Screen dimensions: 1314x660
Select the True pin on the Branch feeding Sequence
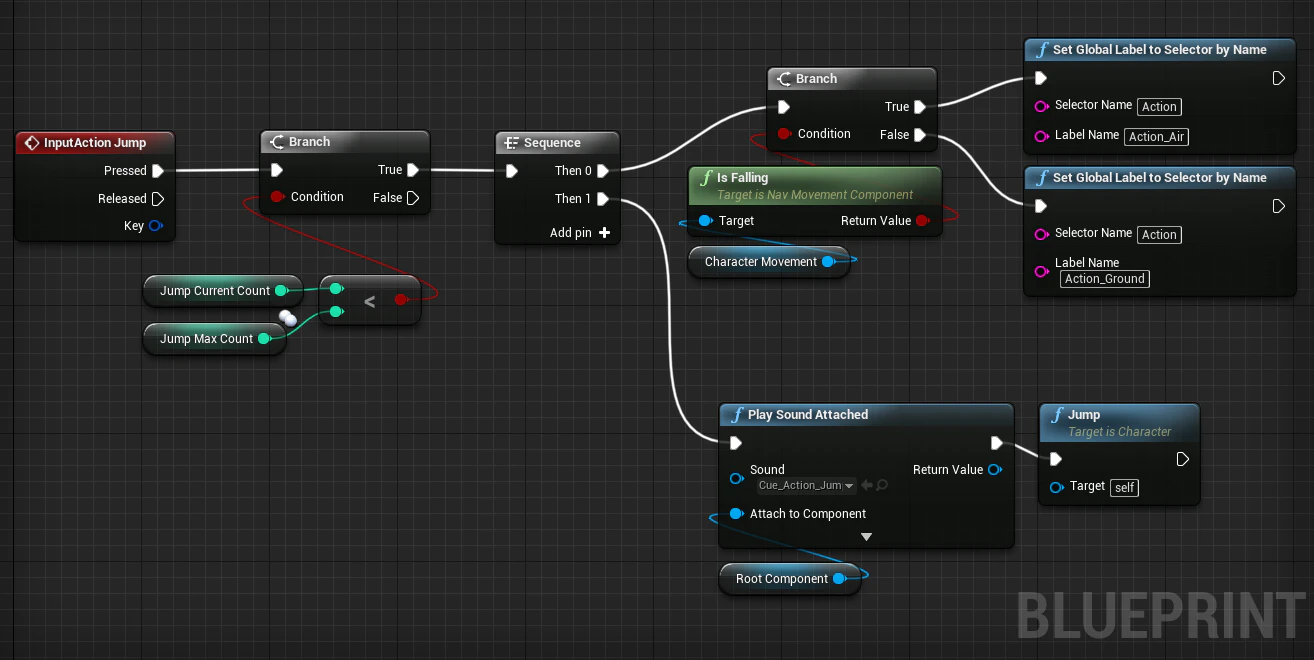coord(412,170)
